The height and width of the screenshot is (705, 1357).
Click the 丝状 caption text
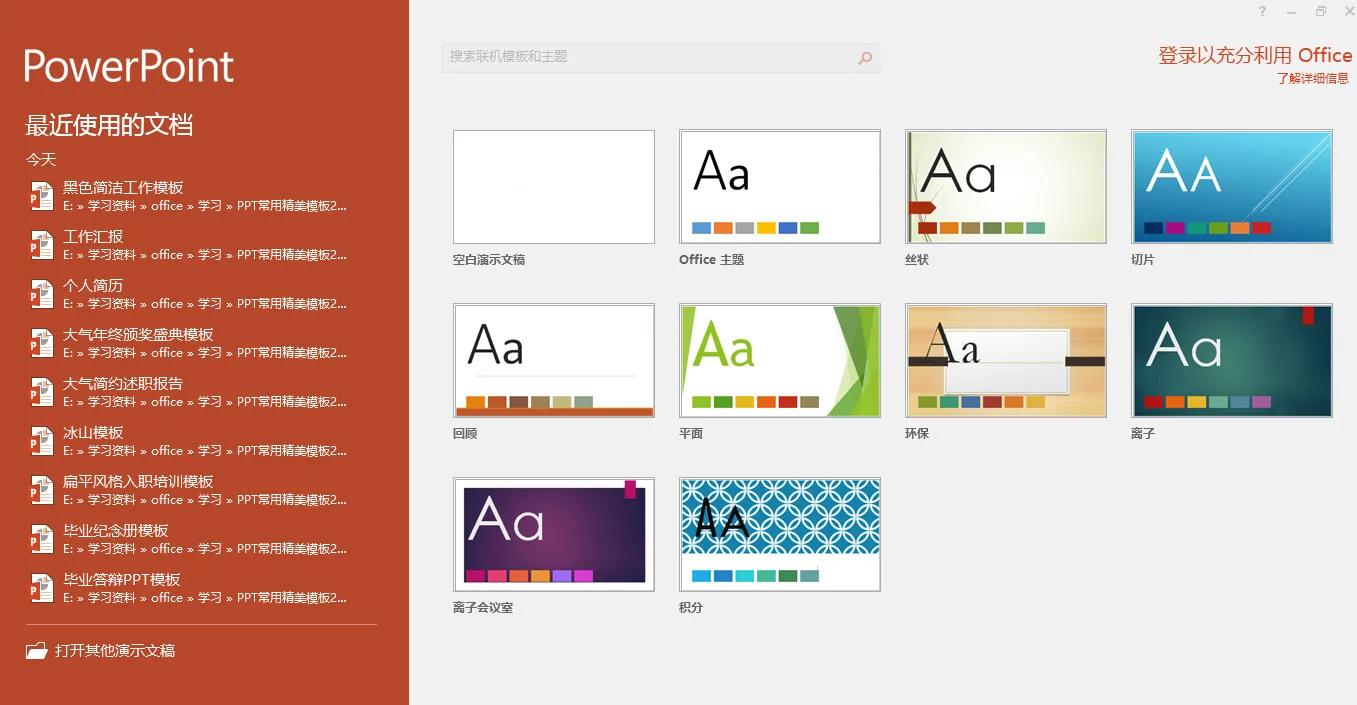click(917, 260)
